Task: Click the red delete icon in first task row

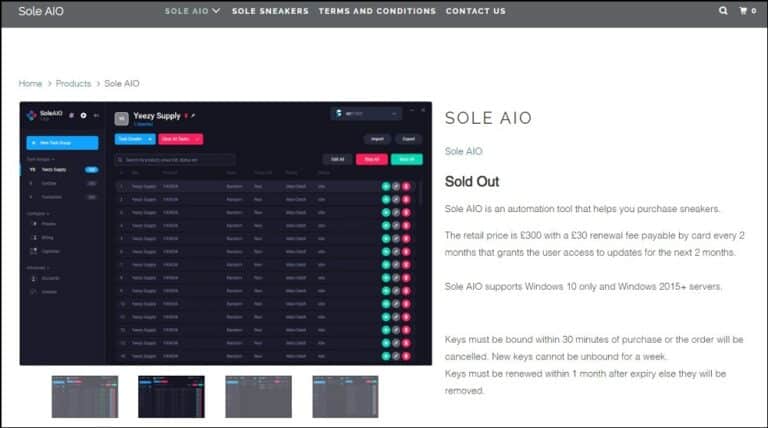Action: [407, 186]
